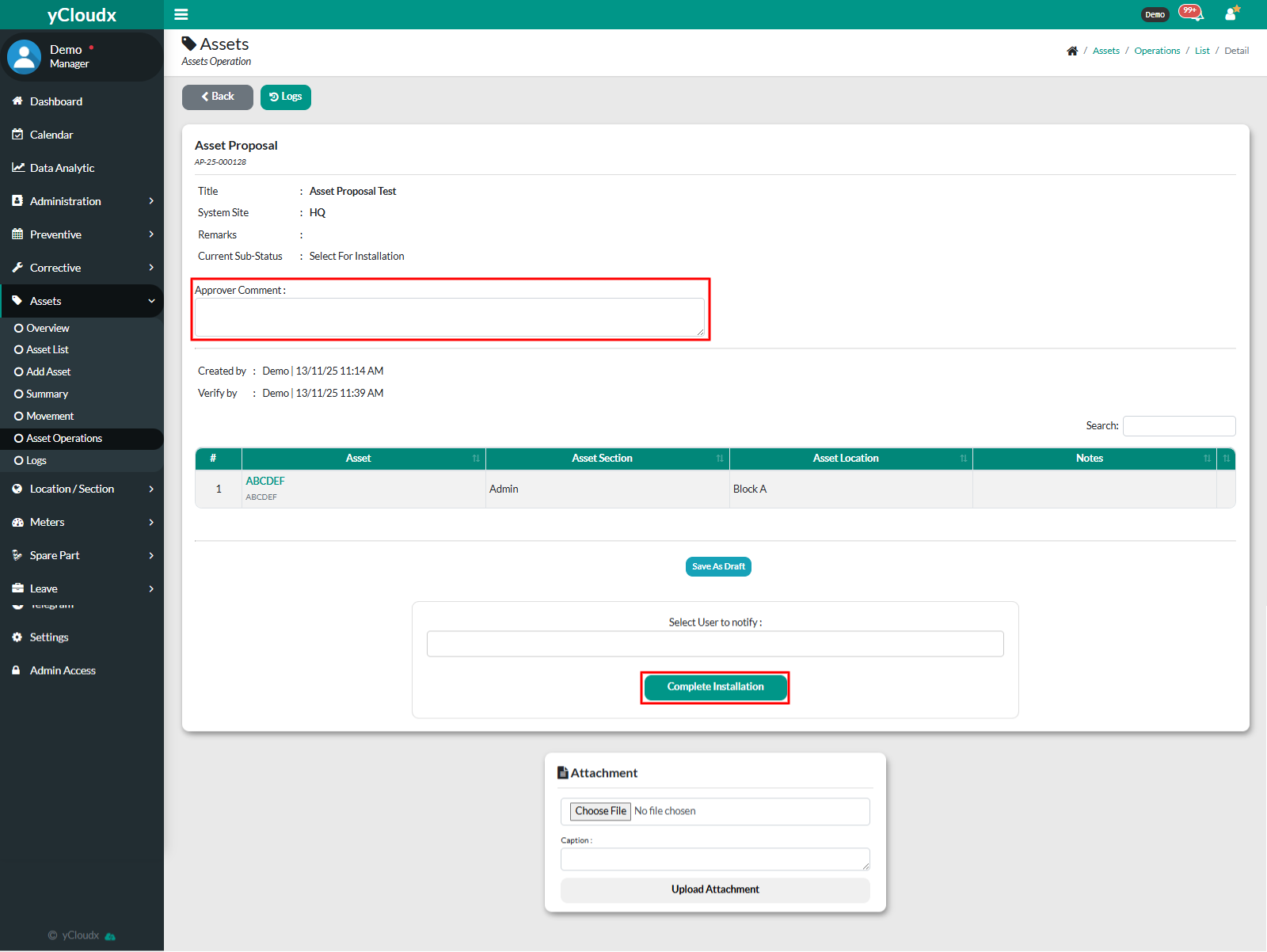Click Complete Installation button

[x=715, y=687]
